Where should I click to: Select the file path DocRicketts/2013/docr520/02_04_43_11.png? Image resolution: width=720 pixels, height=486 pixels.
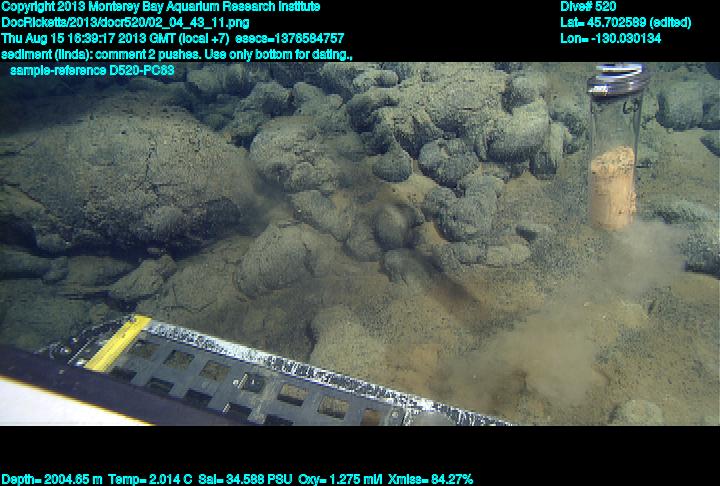pyautogui.click(x=125, y=23)
